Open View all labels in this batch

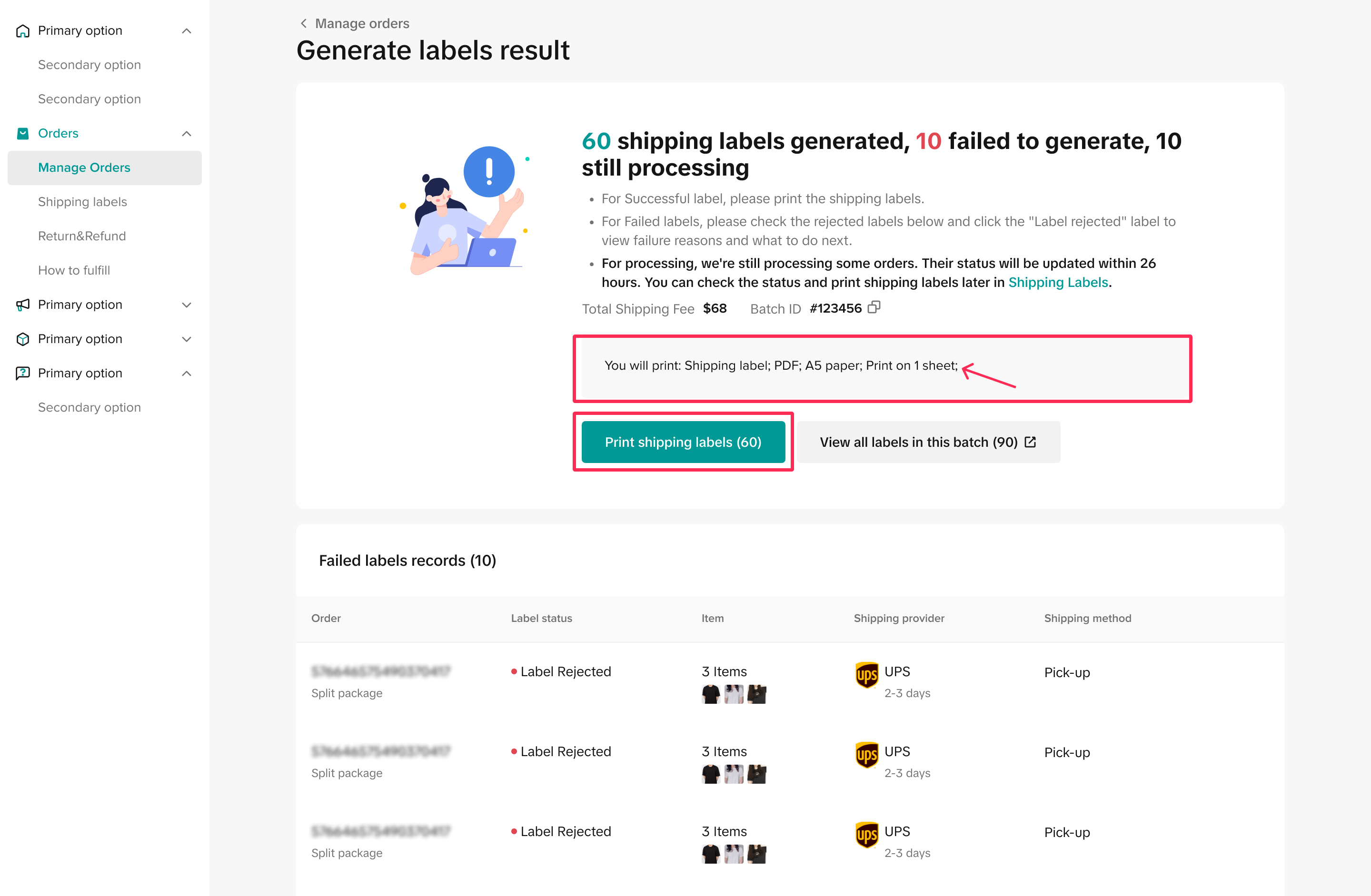927,442
